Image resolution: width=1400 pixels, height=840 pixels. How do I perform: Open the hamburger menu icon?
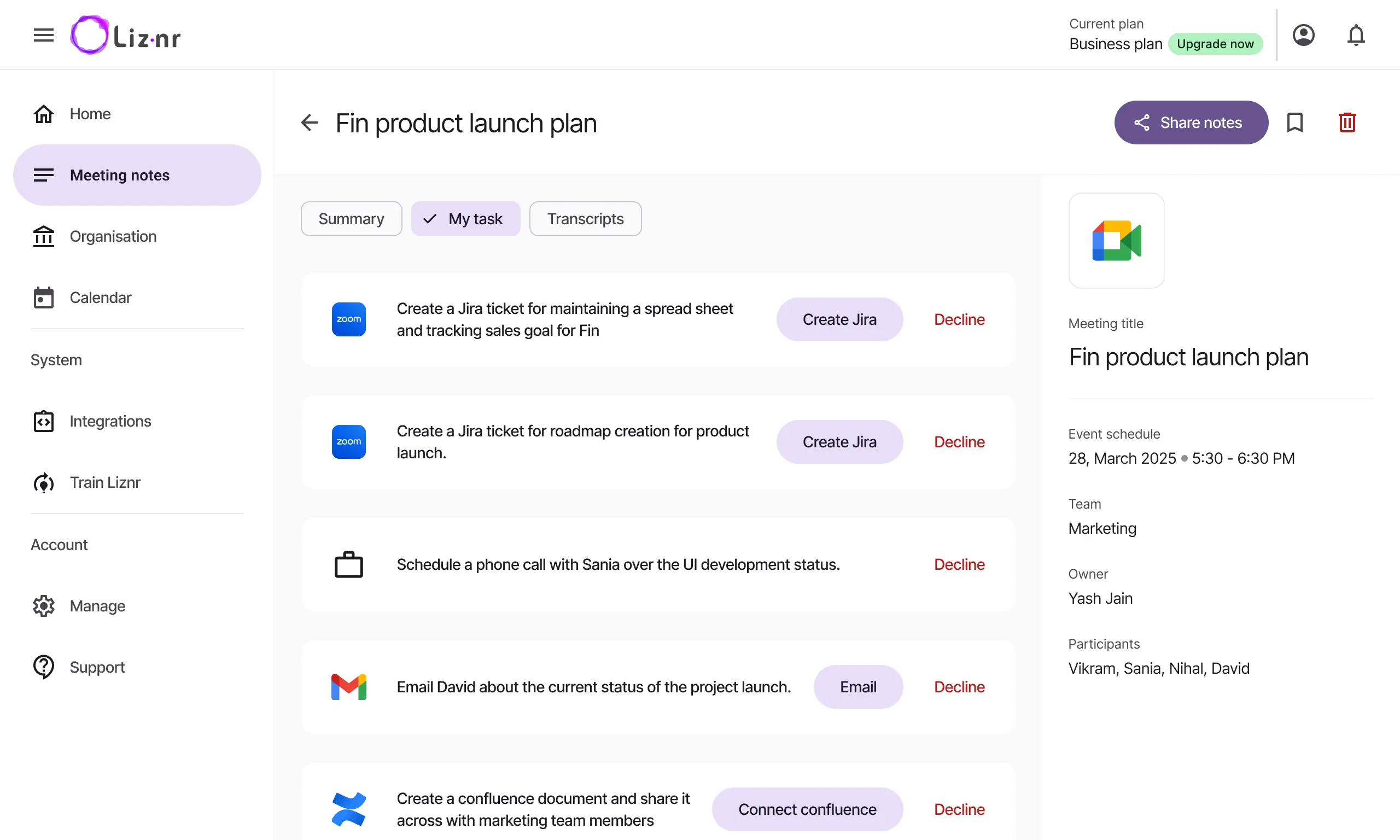click(44, 35)
